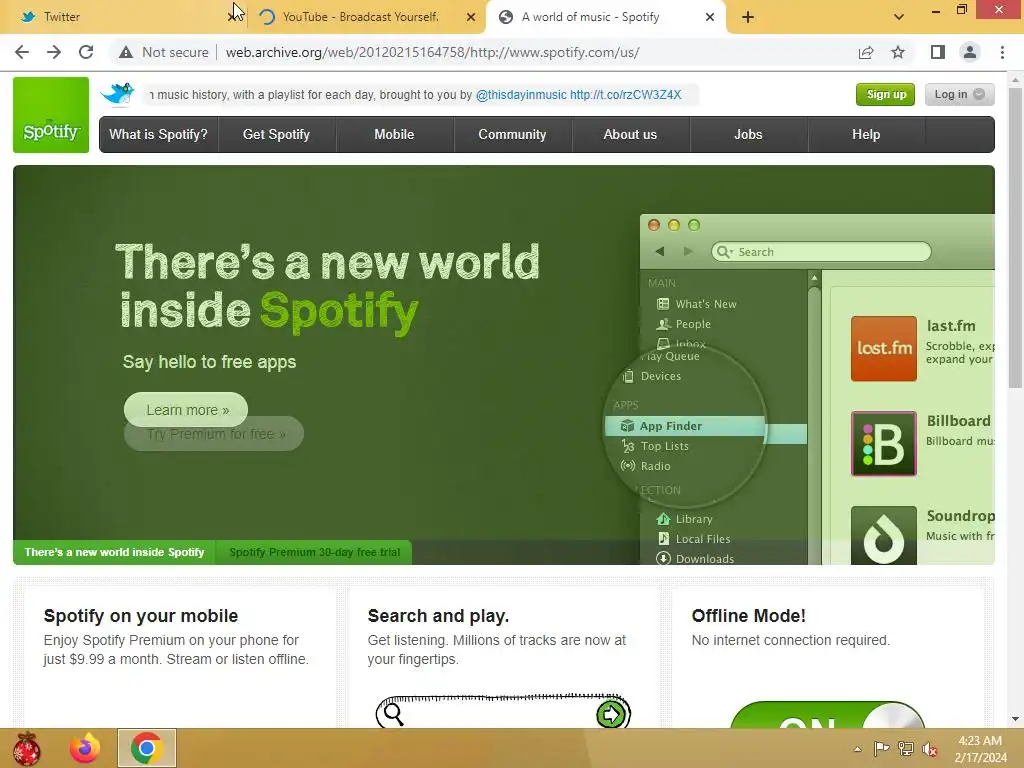Show hidden system tray icons
1024x768 pixels.
coord(857,749)
